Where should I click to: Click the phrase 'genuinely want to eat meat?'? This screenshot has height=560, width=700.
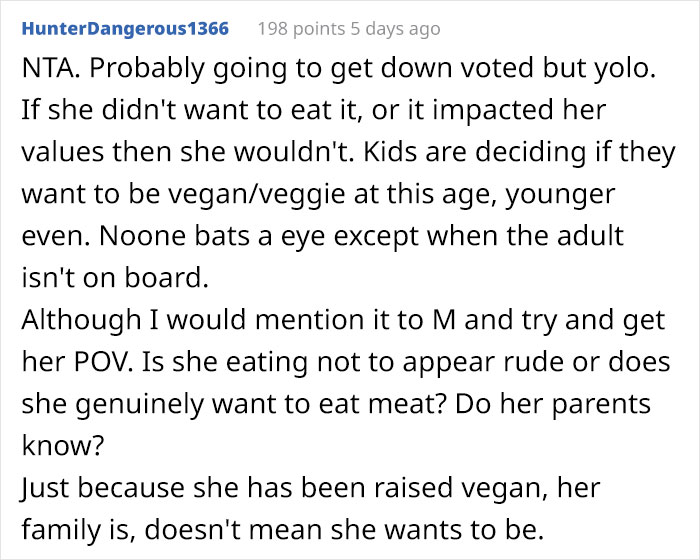click(x=261, y=405)
